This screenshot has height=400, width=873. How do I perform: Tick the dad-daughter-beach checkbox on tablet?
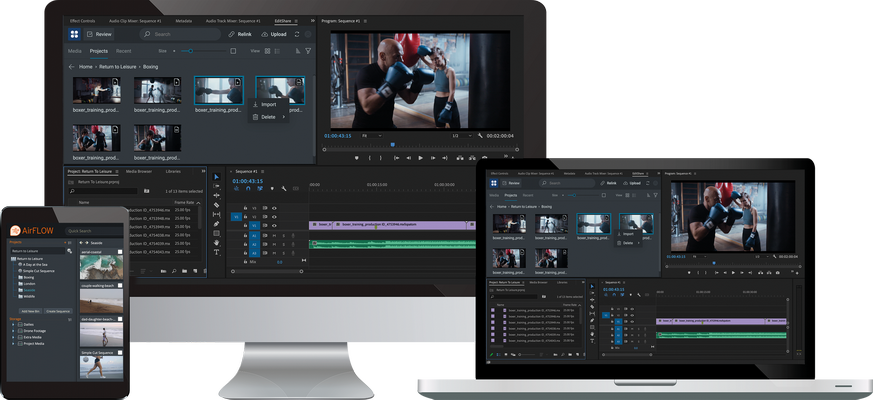pyautogui.click(x=120, y=319)
